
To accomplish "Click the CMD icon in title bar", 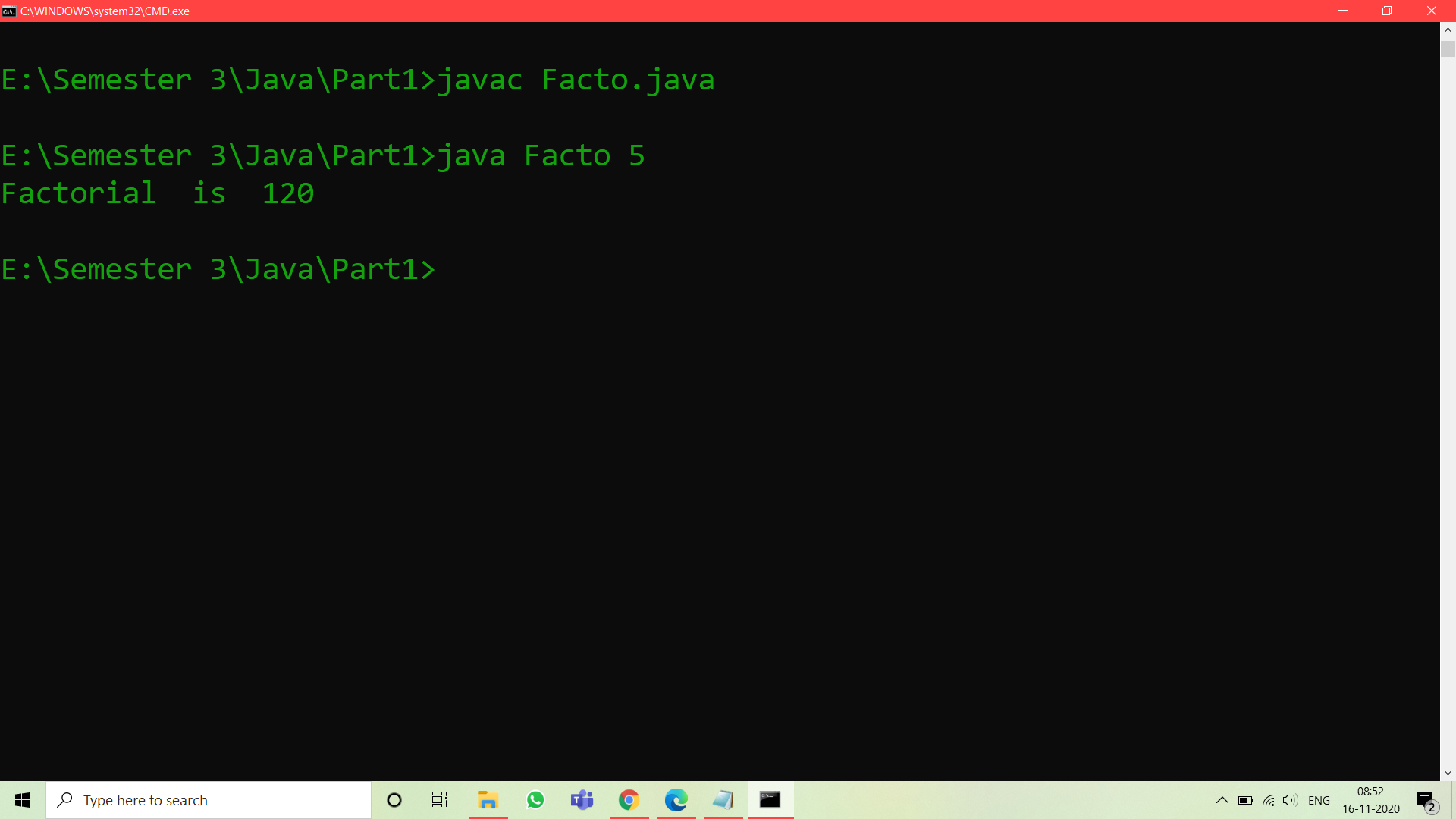I will [9, 11].
